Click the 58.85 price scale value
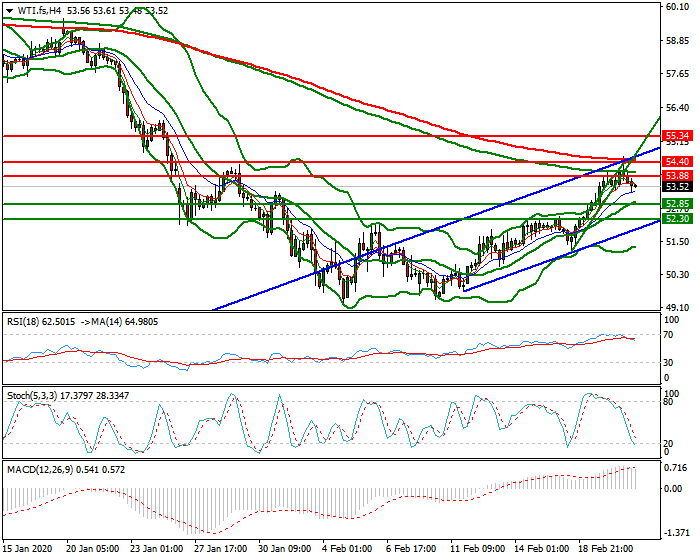The image size is (700, 560). [677, 41]
